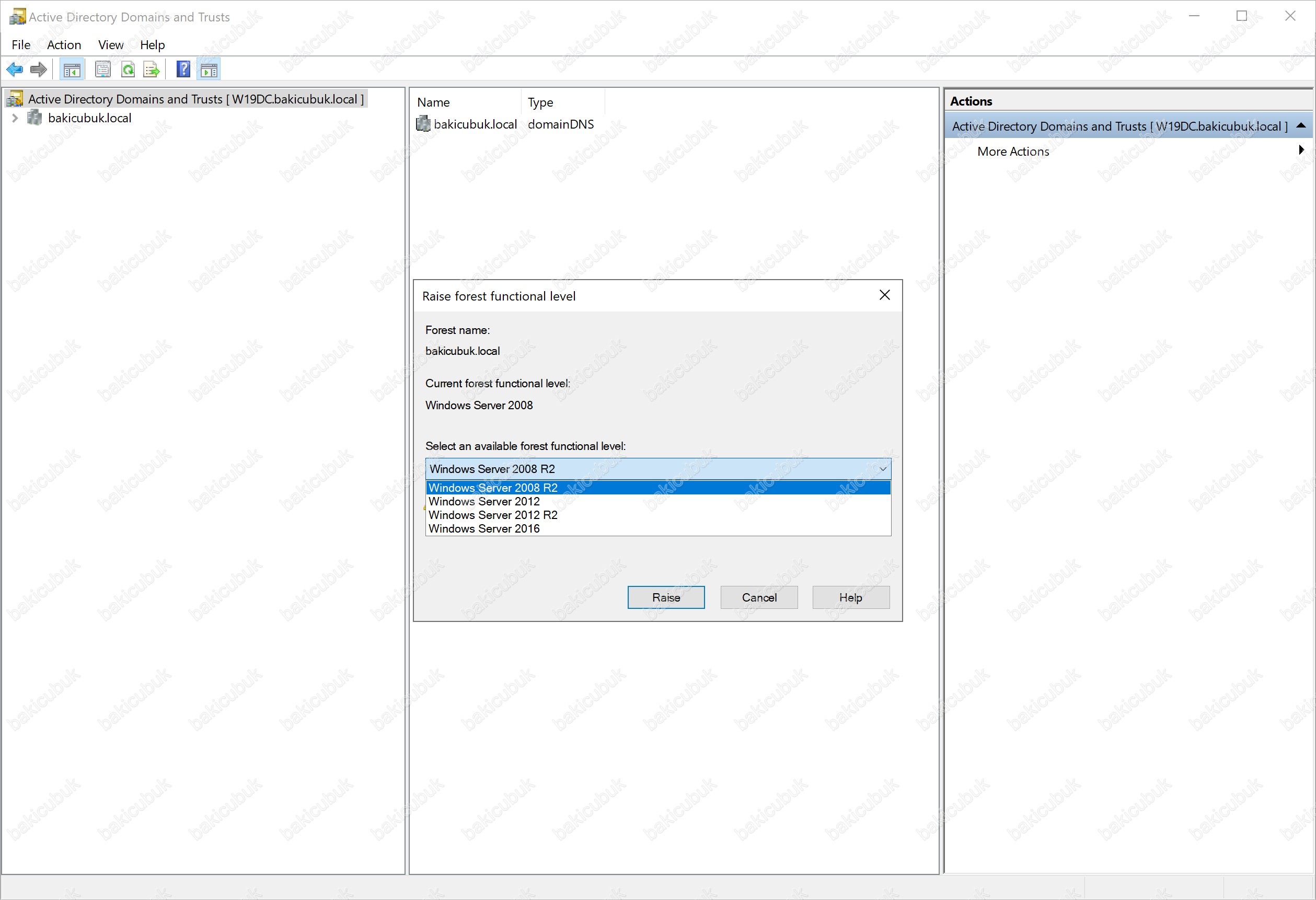The image size is (1316, 900).
Task: Choose Windows Server 2008 R2 from list
Action: (x=658, y=488)
